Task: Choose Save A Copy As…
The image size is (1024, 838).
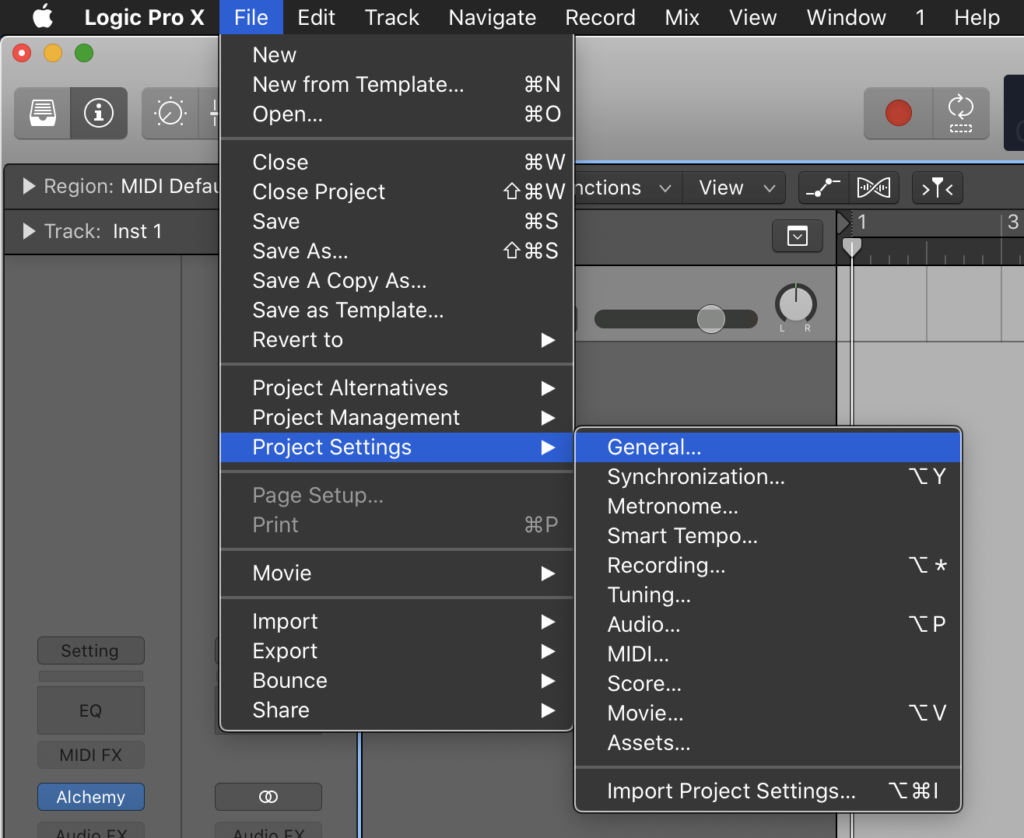Action: point(397,281)
